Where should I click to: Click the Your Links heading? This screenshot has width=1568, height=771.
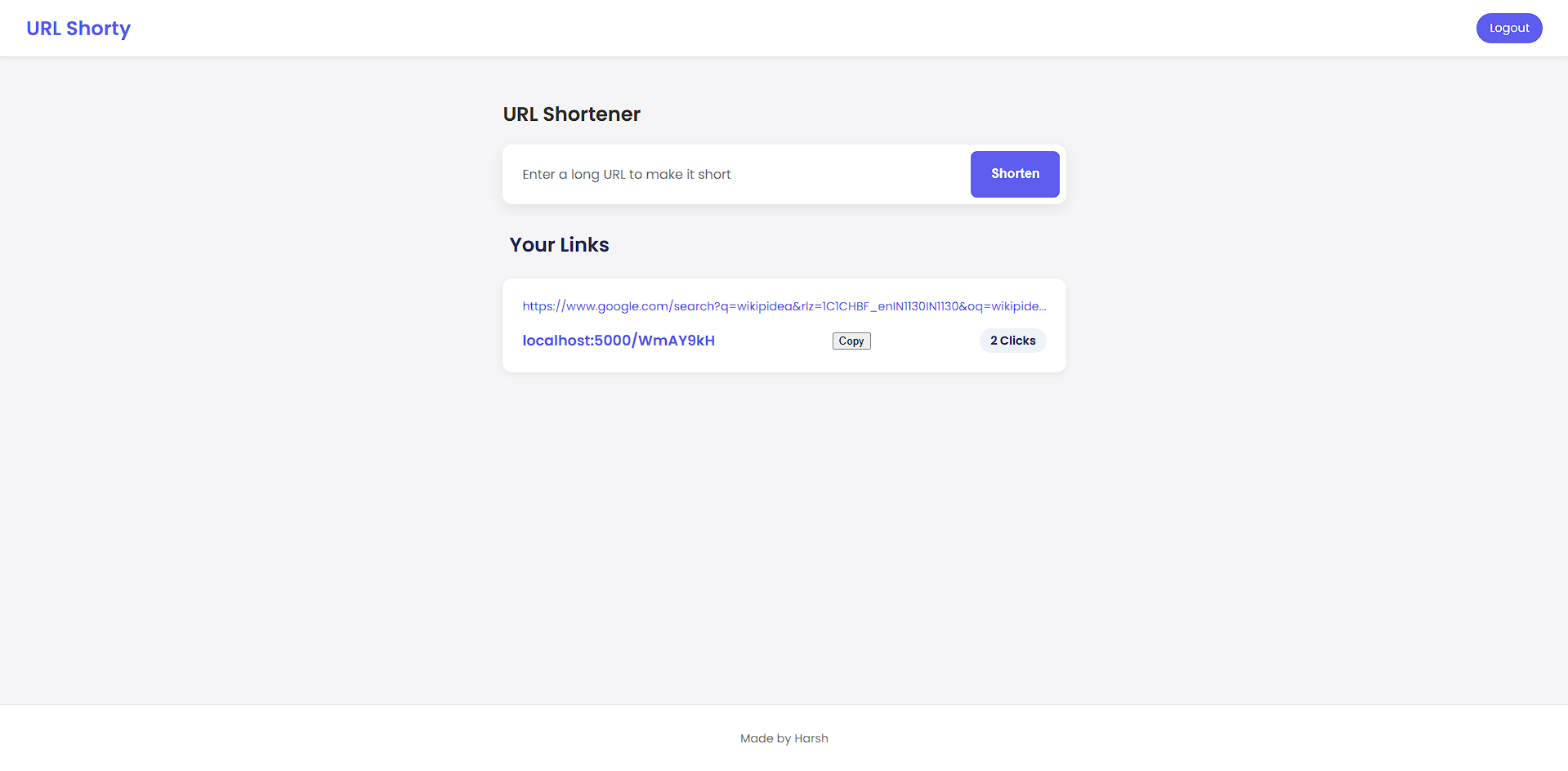coord(559,245)
